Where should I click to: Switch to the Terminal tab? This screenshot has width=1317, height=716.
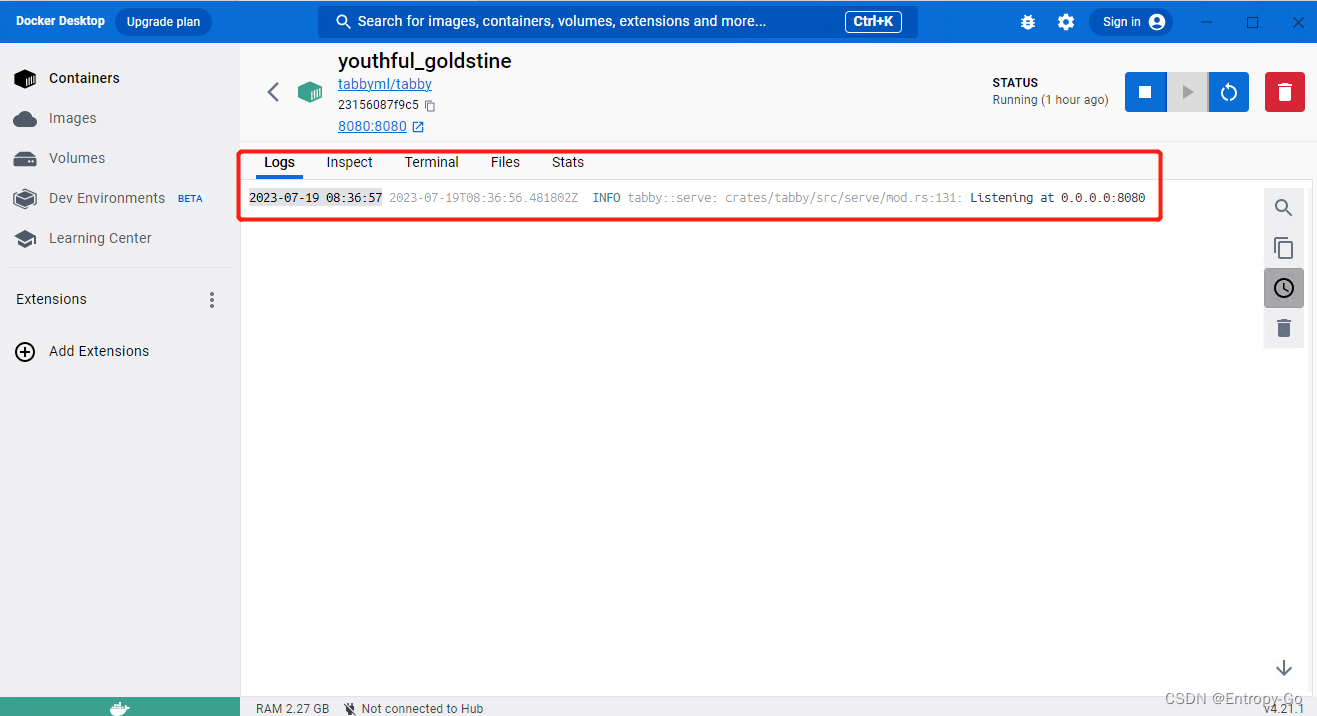[x=431, y=162]
